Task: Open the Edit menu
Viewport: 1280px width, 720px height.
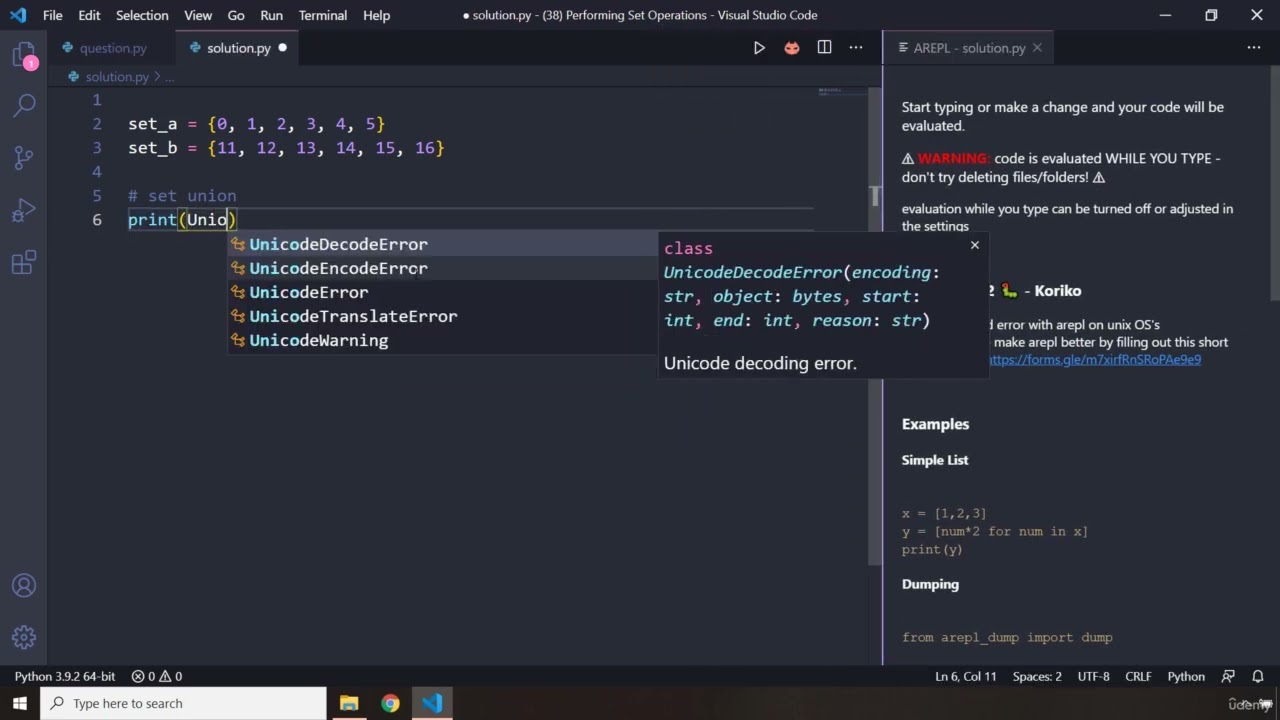Action: tap(89, 15)
